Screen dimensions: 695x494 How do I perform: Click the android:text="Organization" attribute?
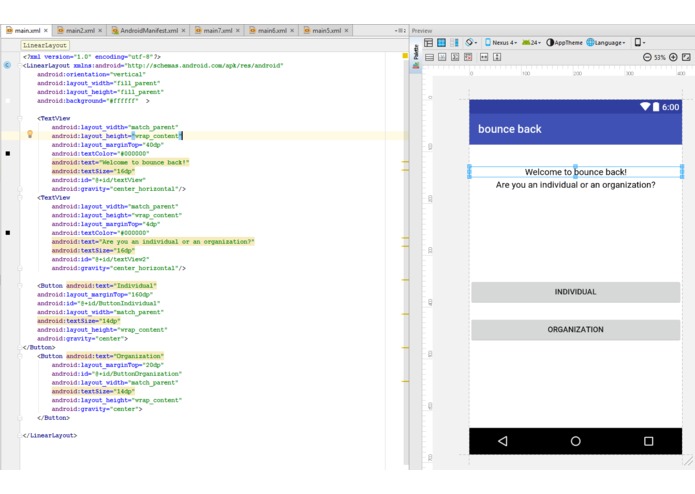[x=115, y=356]
